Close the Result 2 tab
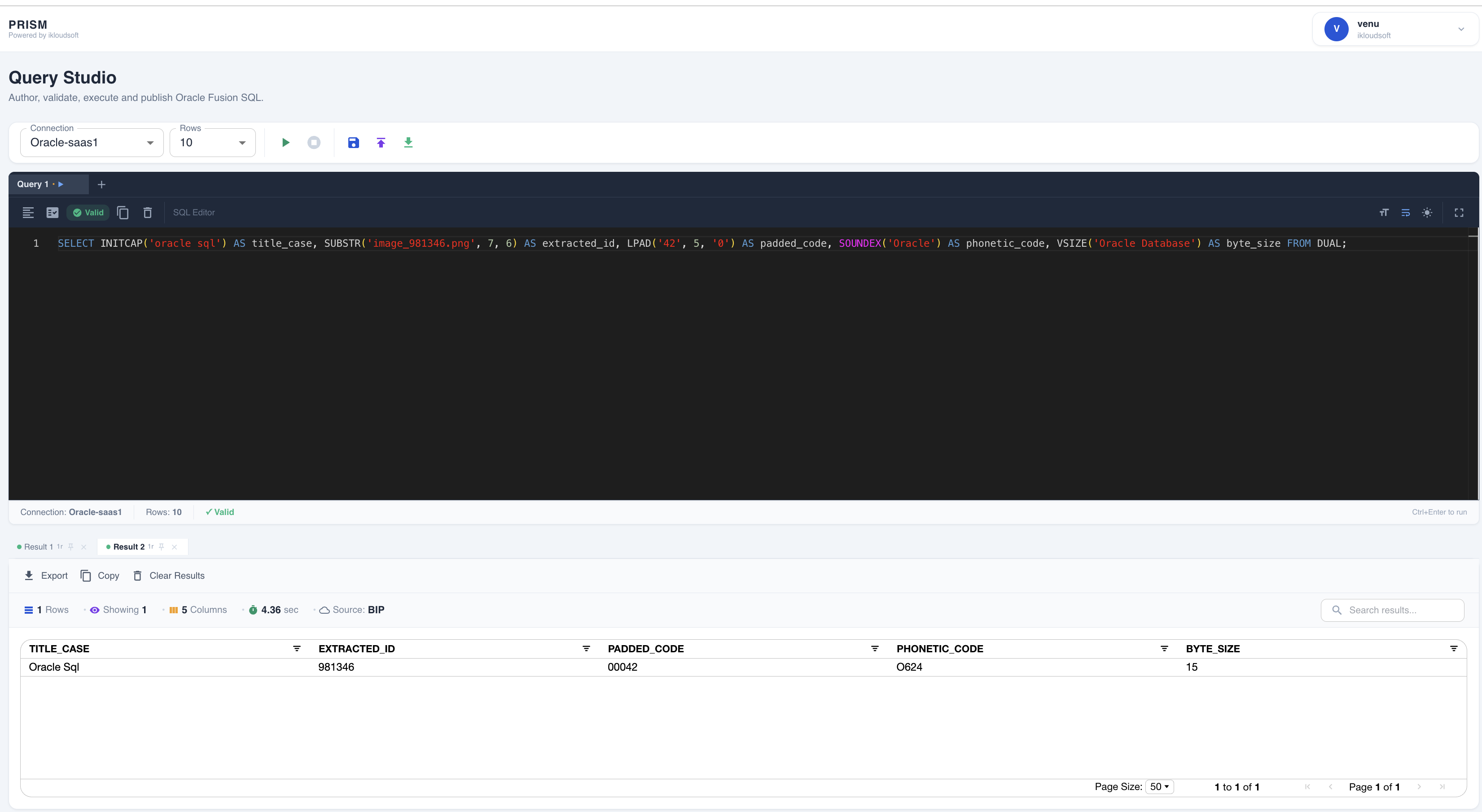Viewport: 1482px width, 812px height. tap(174, 547)
